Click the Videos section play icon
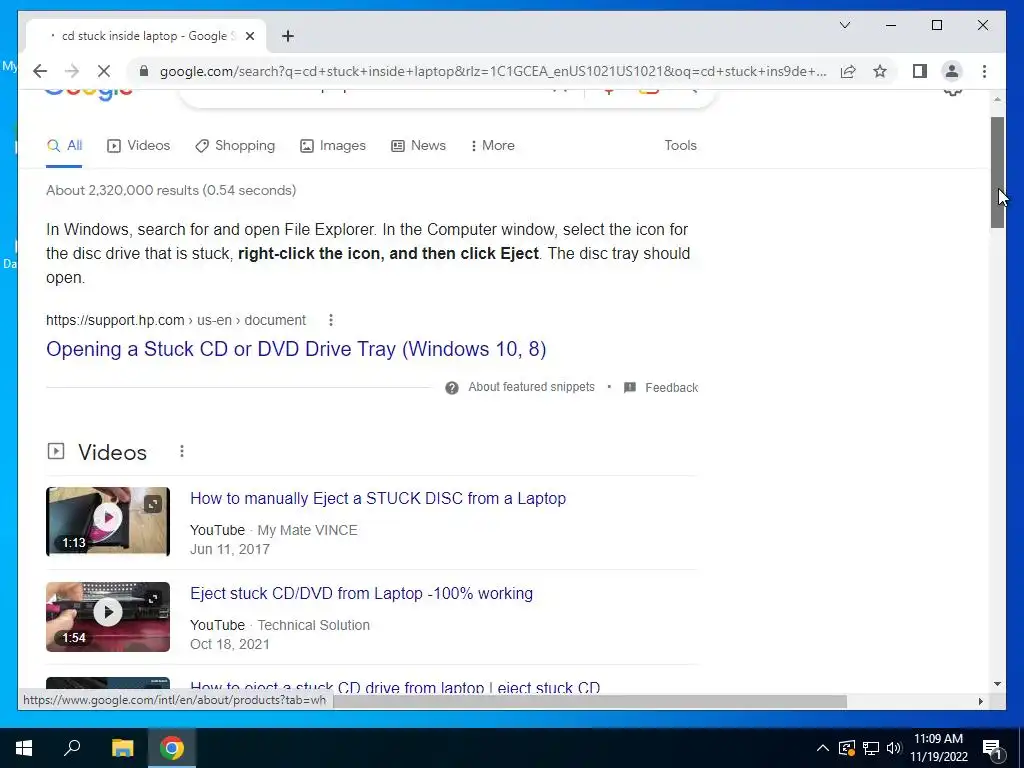1024x768 pixels. (x=56, y=451)
